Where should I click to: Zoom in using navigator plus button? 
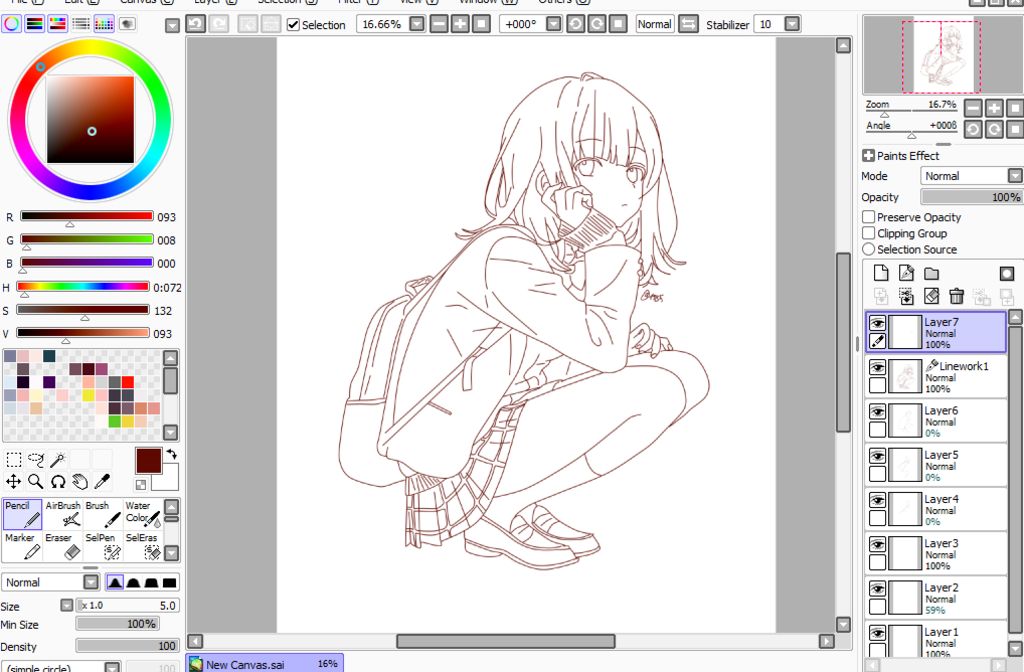click(994, 108)
